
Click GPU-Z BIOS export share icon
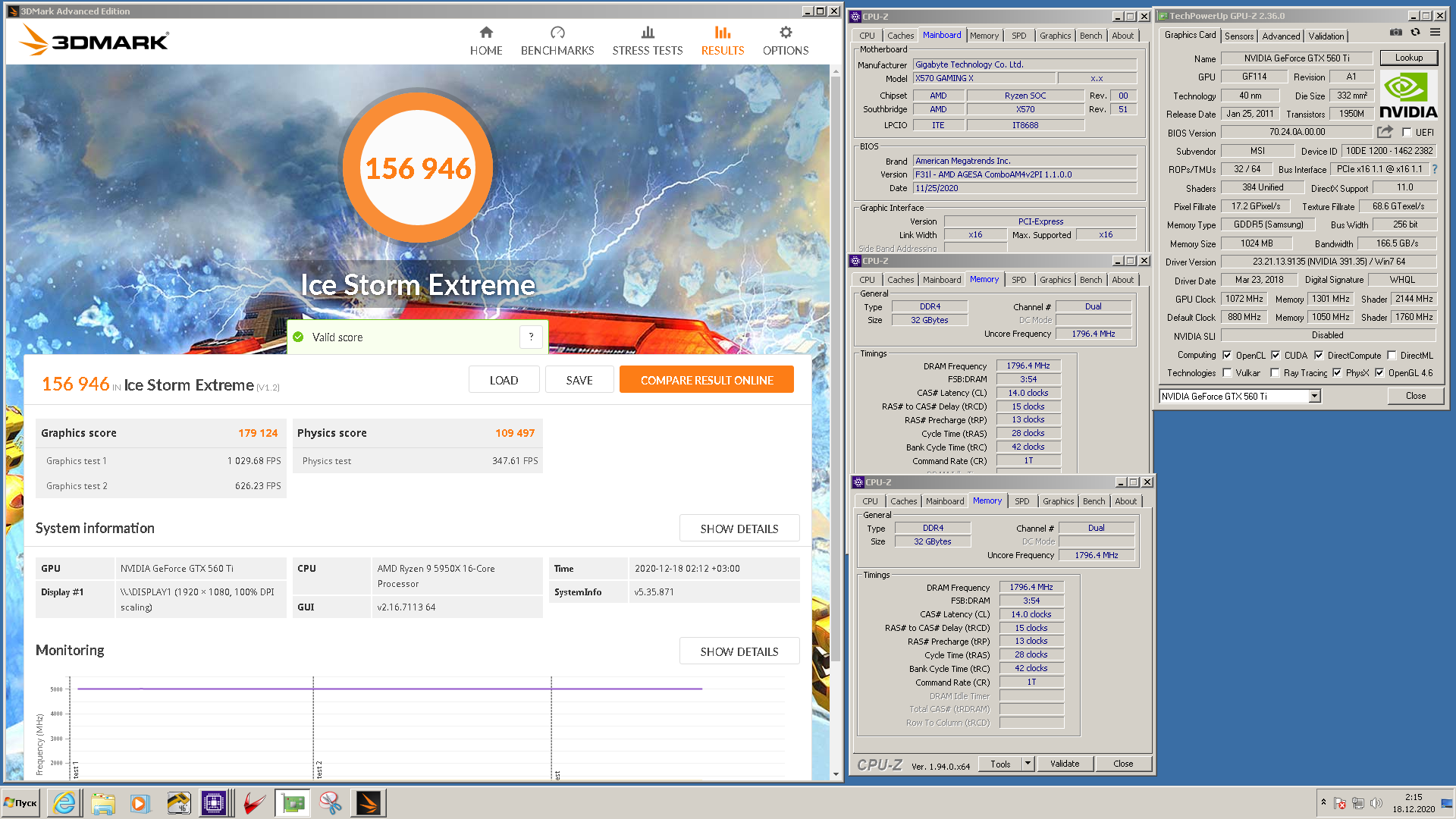coord(1385,132)
